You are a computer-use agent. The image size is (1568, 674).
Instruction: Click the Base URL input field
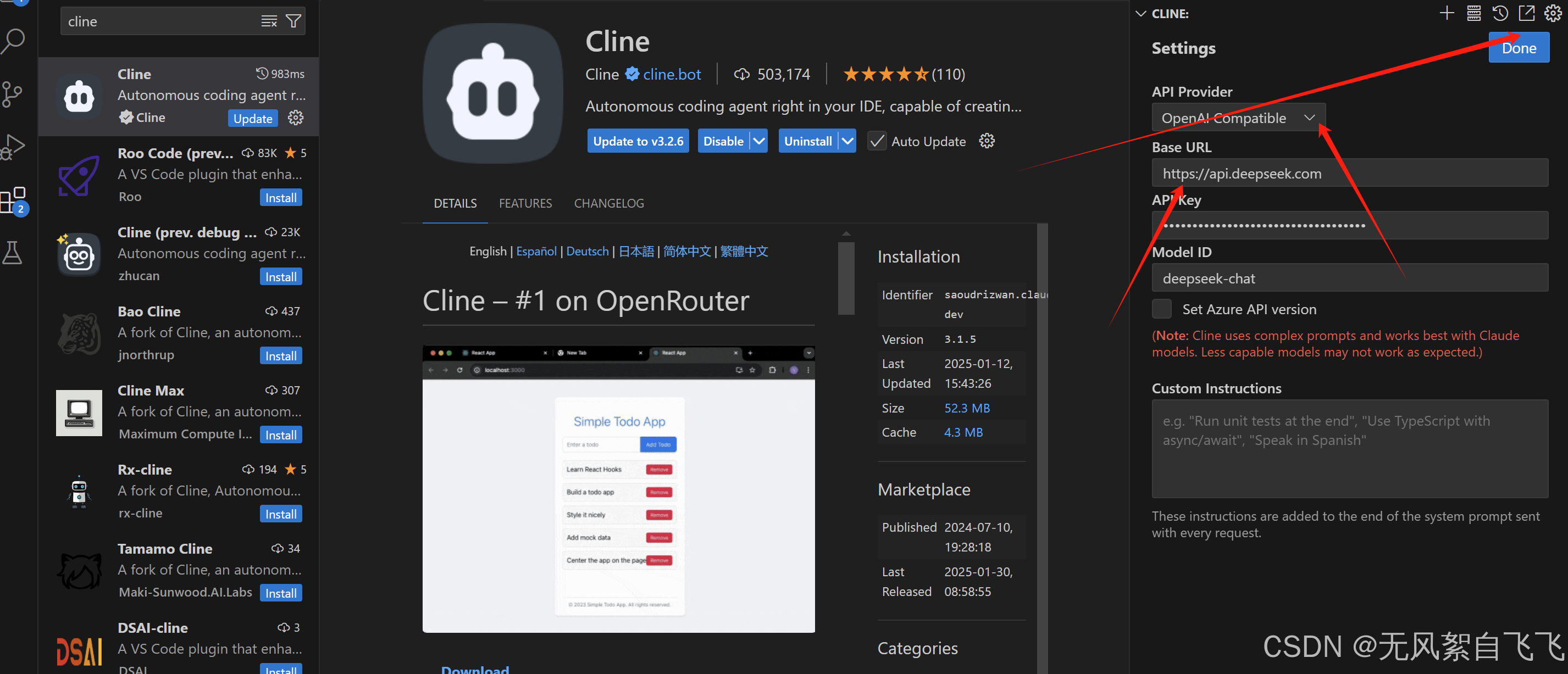point(1349,174)
